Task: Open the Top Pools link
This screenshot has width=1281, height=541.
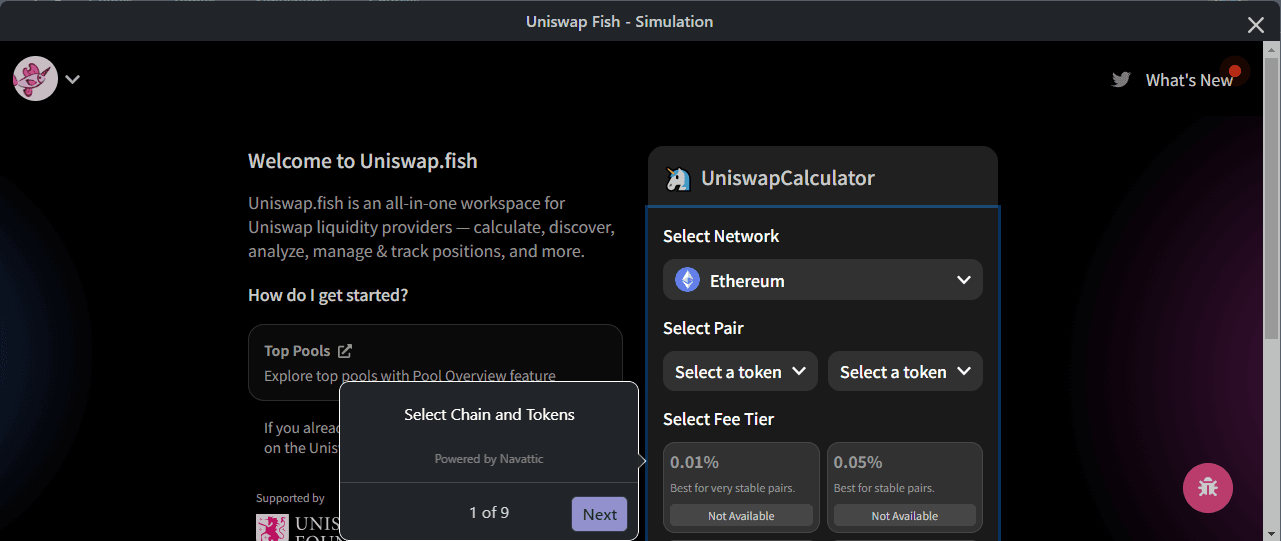Action: click(297, 350)
